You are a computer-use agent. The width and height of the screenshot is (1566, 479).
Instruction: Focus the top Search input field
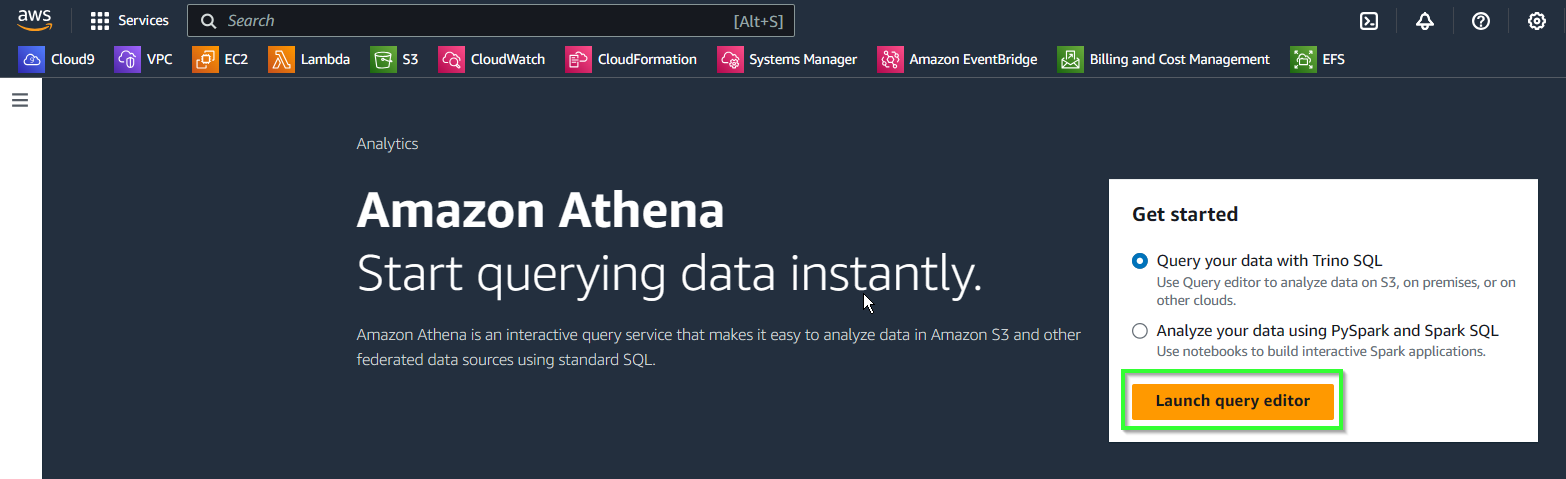click(x=491, y=21)
